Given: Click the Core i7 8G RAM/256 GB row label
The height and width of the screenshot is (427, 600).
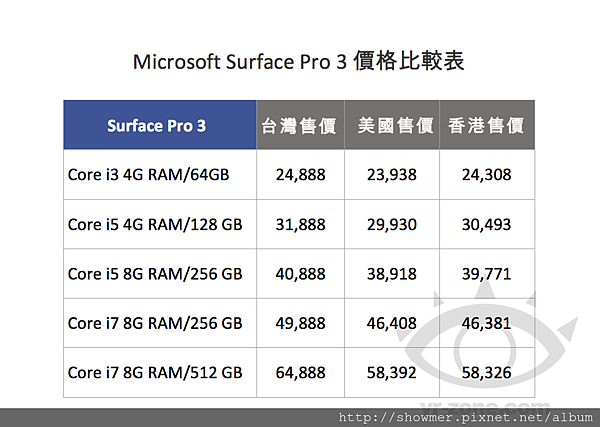Looking at the screenshot, I should (x=155, y=323).
